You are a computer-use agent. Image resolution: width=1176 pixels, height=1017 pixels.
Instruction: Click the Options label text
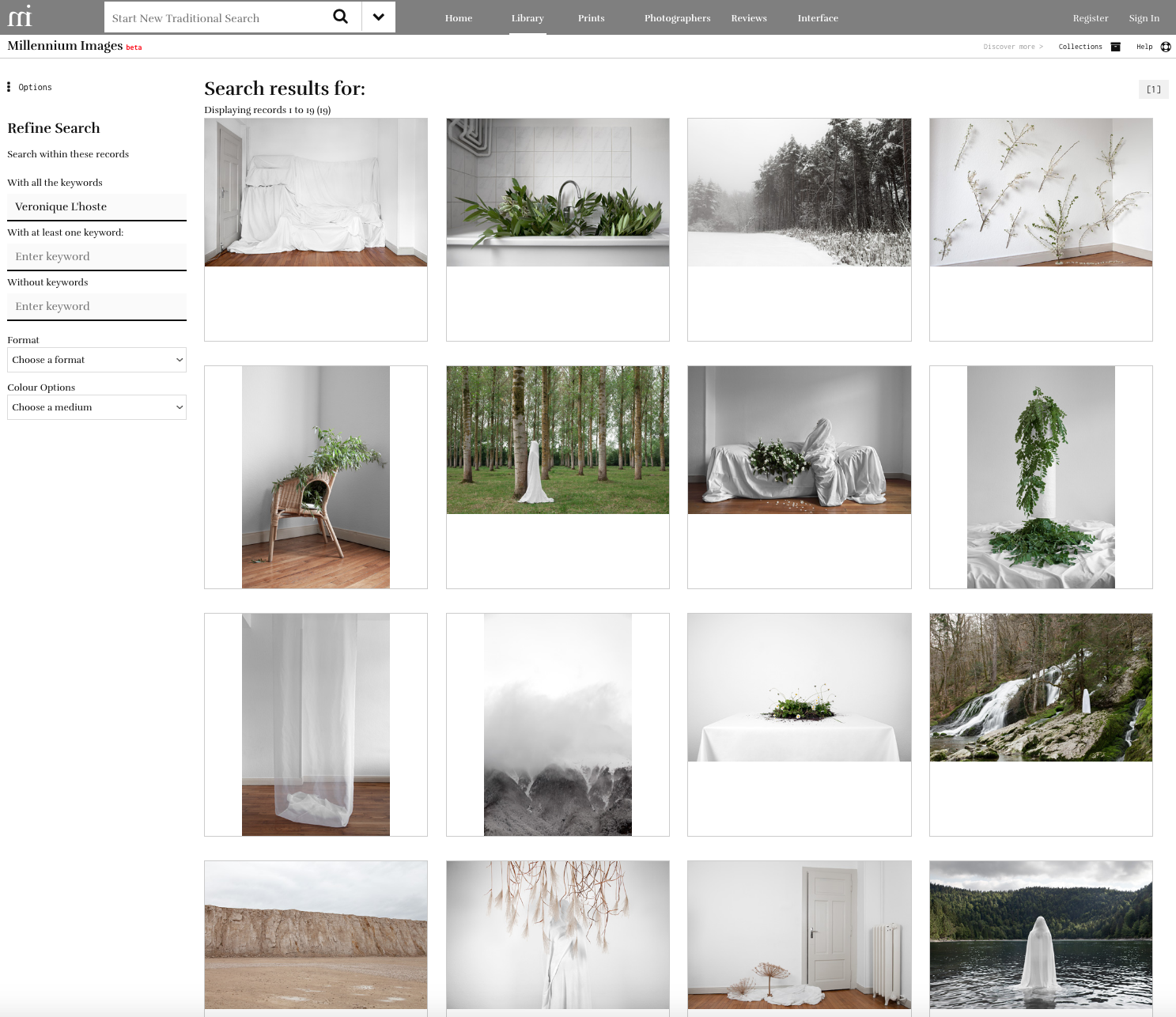coord(35,87)
